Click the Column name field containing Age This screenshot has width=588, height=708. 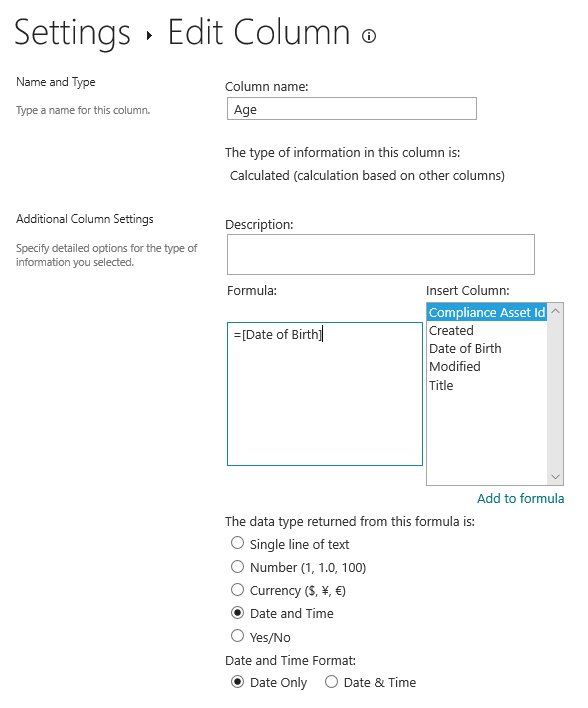pos(352,109)
